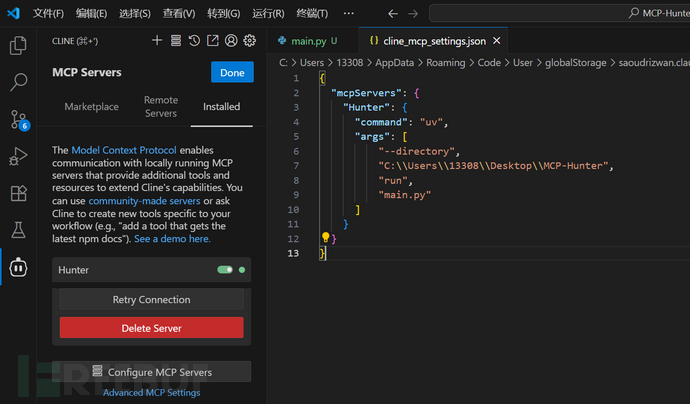This screenshot has width=690, height=404.
Task: Click the Users breadcrumb segment
Action: coord(312,63)
